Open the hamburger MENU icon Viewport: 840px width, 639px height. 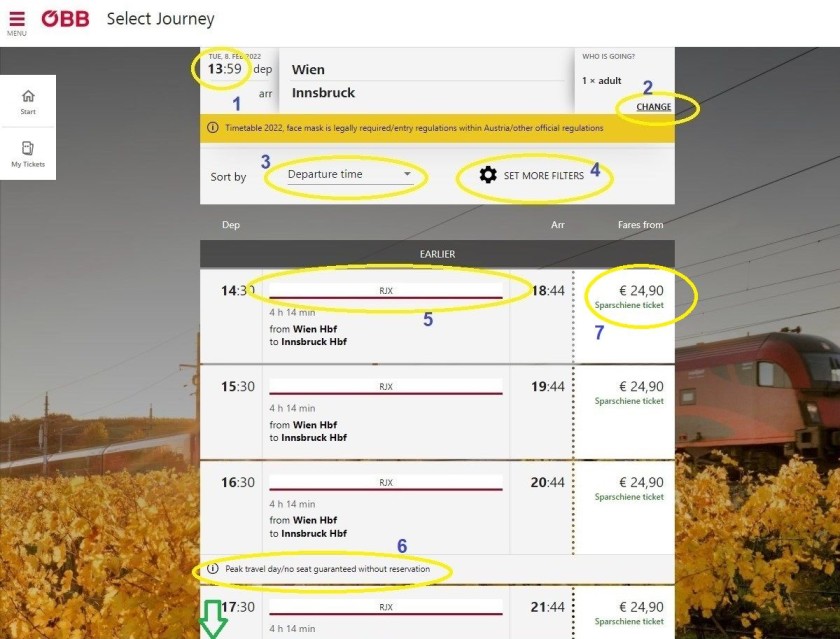pos(16,21)
